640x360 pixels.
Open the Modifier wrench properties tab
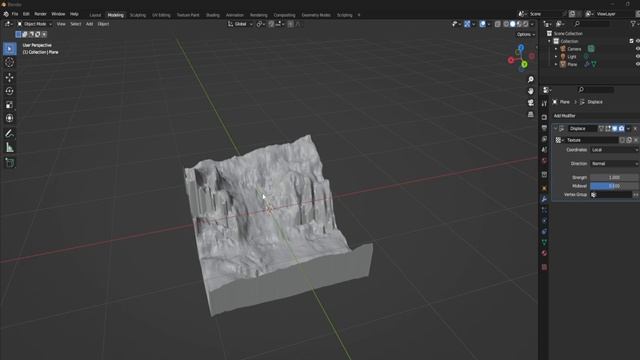click(544, 199)
